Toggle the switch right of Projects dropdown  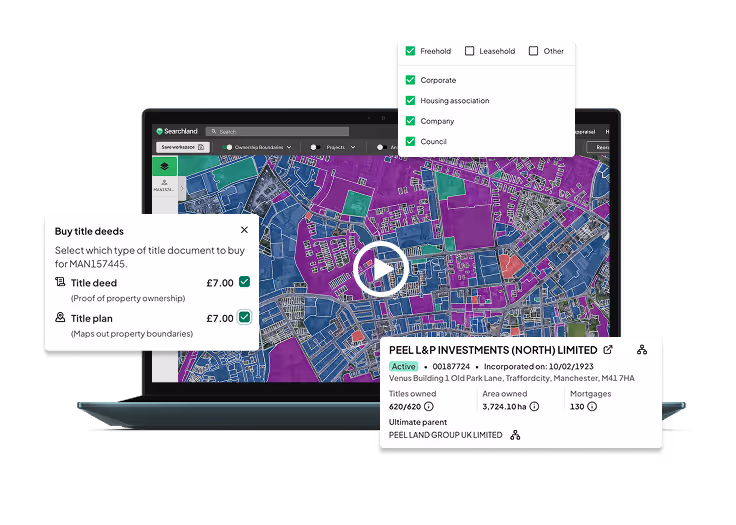point(382,147)
